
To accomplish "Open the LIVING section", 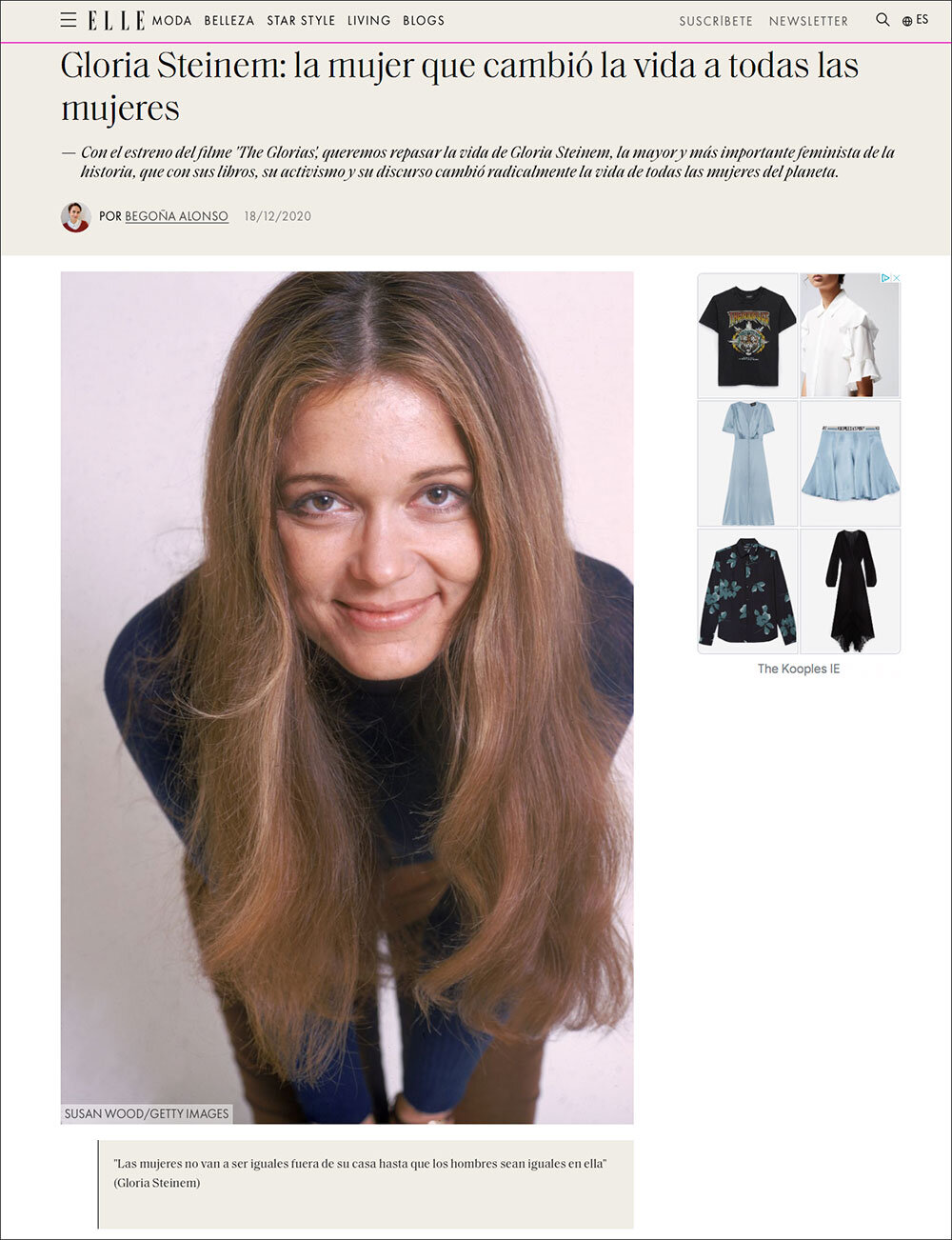I will tap(369, 20).
